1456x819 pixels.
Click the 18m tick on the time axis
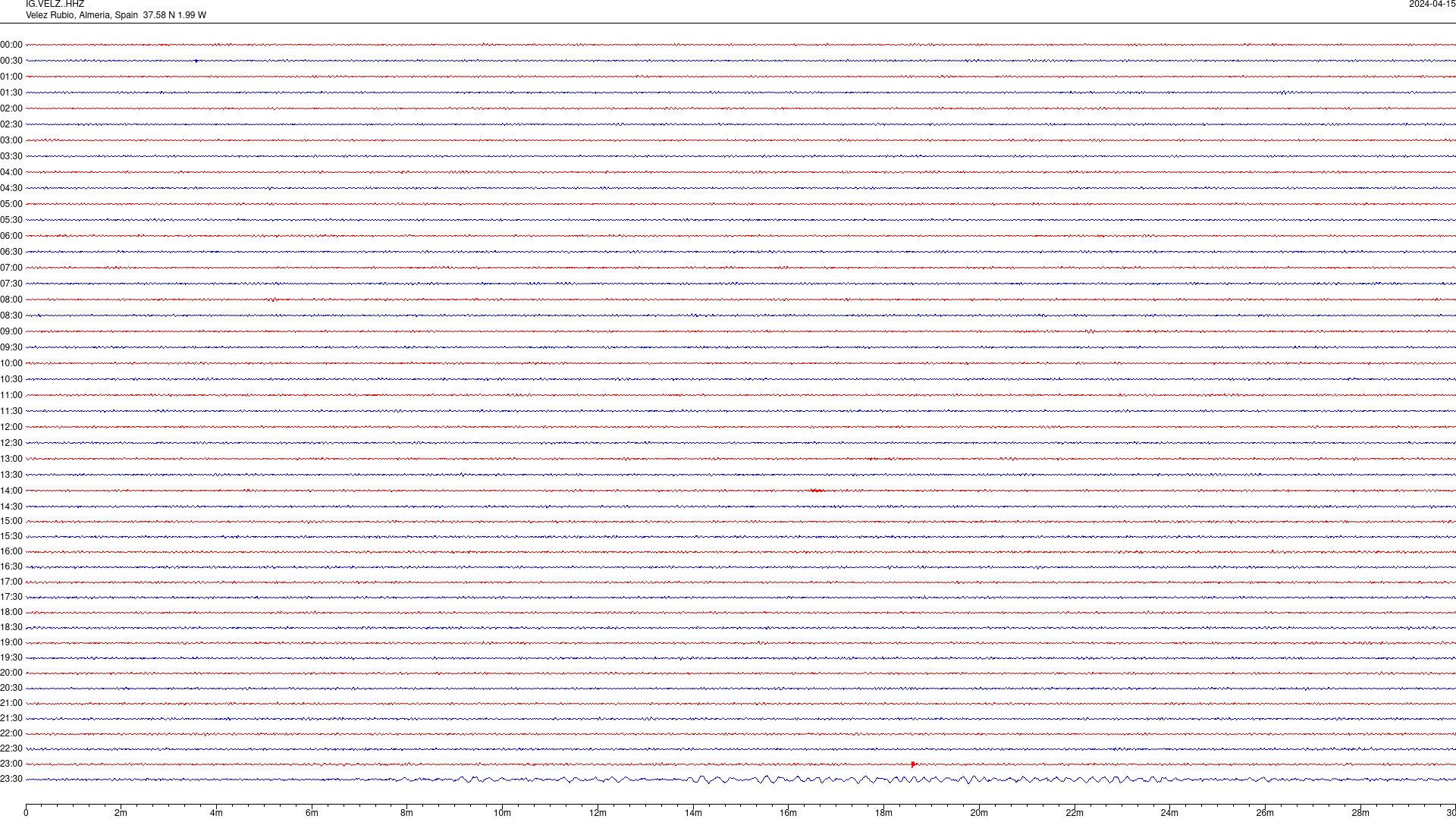click(x=883, y=813)
